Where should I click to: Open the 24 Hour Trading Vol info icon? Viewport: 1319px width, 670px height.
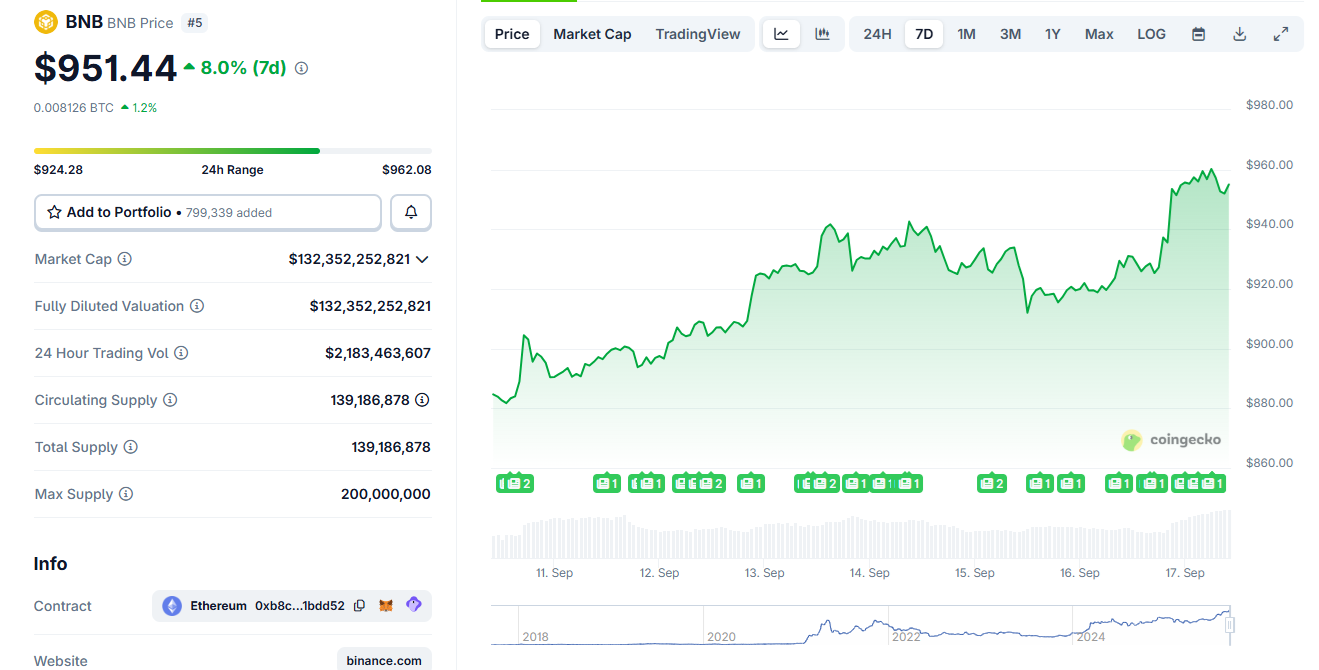[181, 353]
